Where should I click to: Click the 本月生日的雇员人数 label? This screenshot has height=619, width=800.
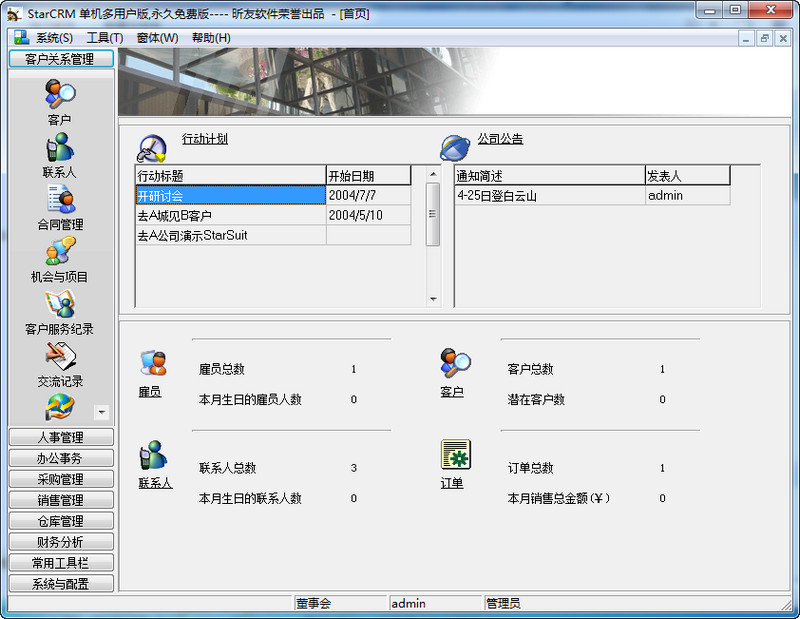click(251, 399)
